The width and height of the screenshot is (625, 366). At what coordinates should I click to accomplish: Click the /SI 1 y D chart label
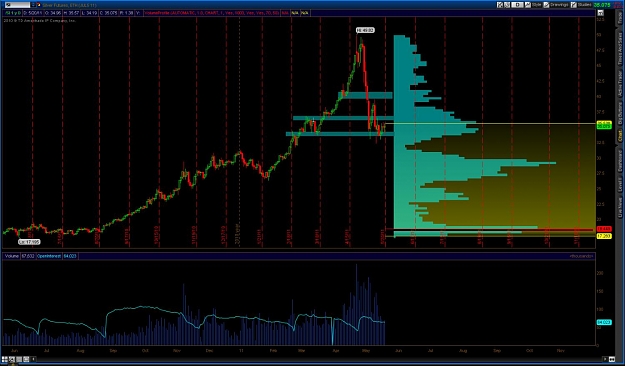point(13,13)
